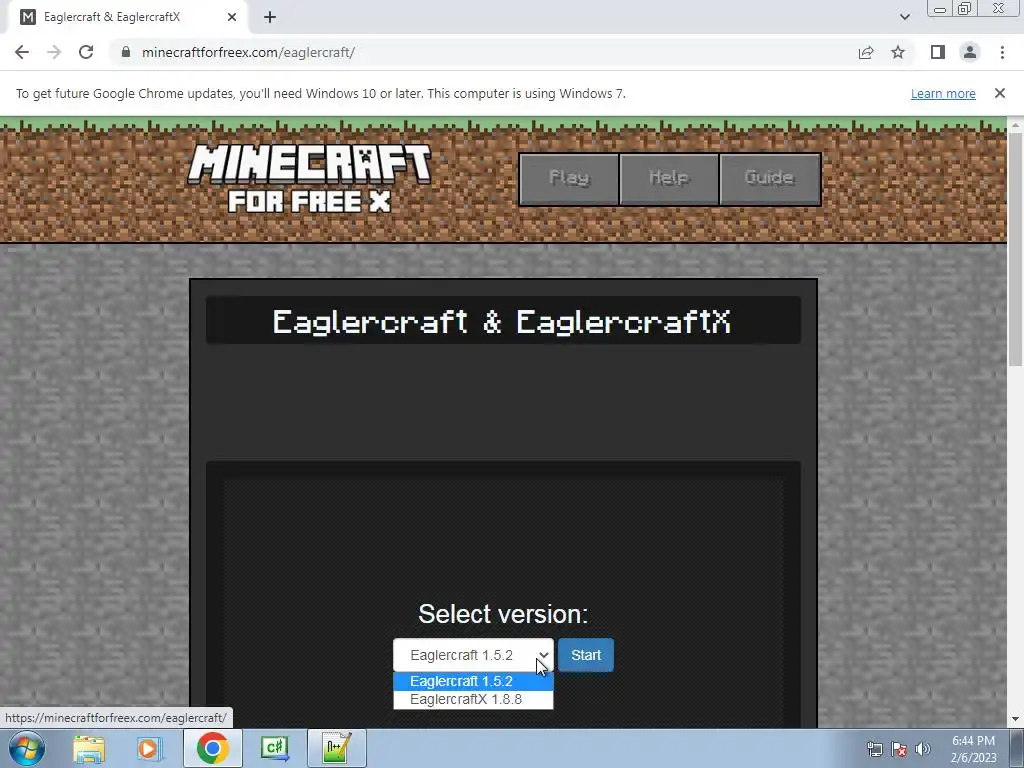The width and height of the screenshot is (1024, 768).
Task: Close the Eaglercraft & EaglercraftX tab
Action: (232, 17)
